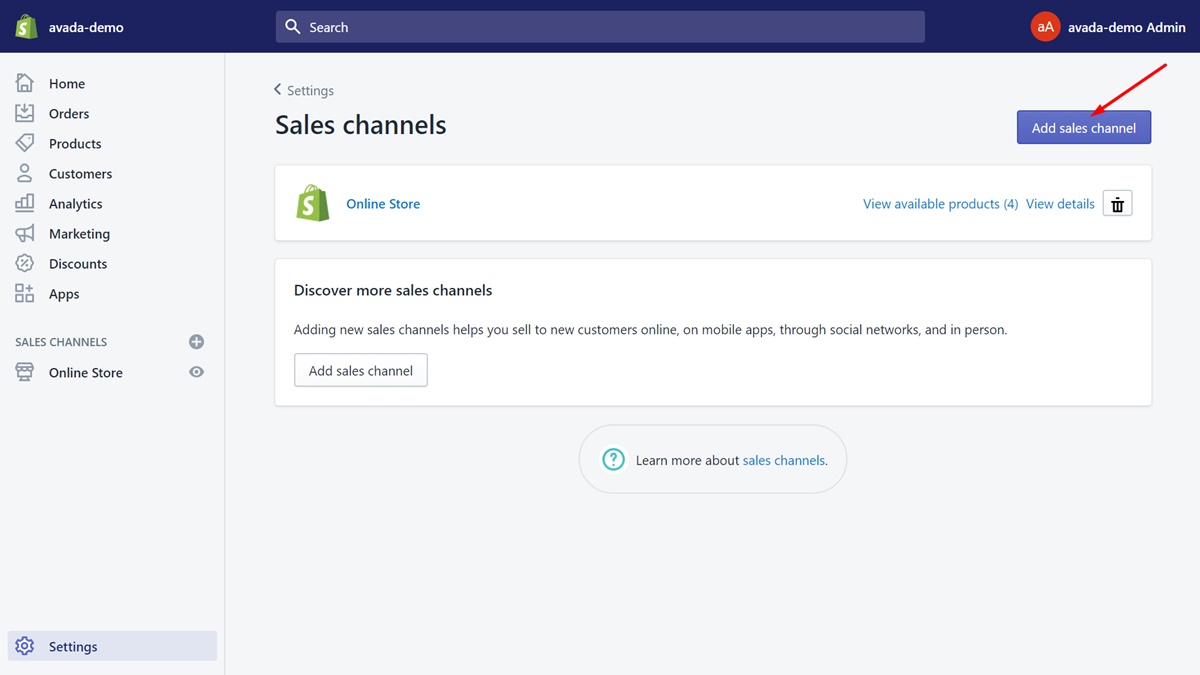
Task: Click the View details link
Action: point(1059,204)
